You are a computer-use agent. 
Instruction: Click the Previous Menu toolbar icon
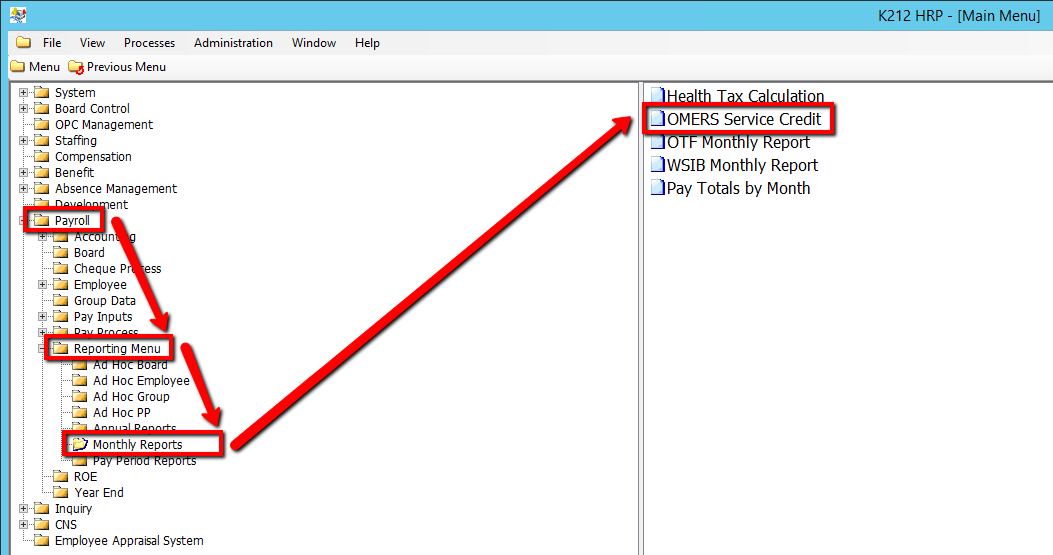tap(76, 67)
